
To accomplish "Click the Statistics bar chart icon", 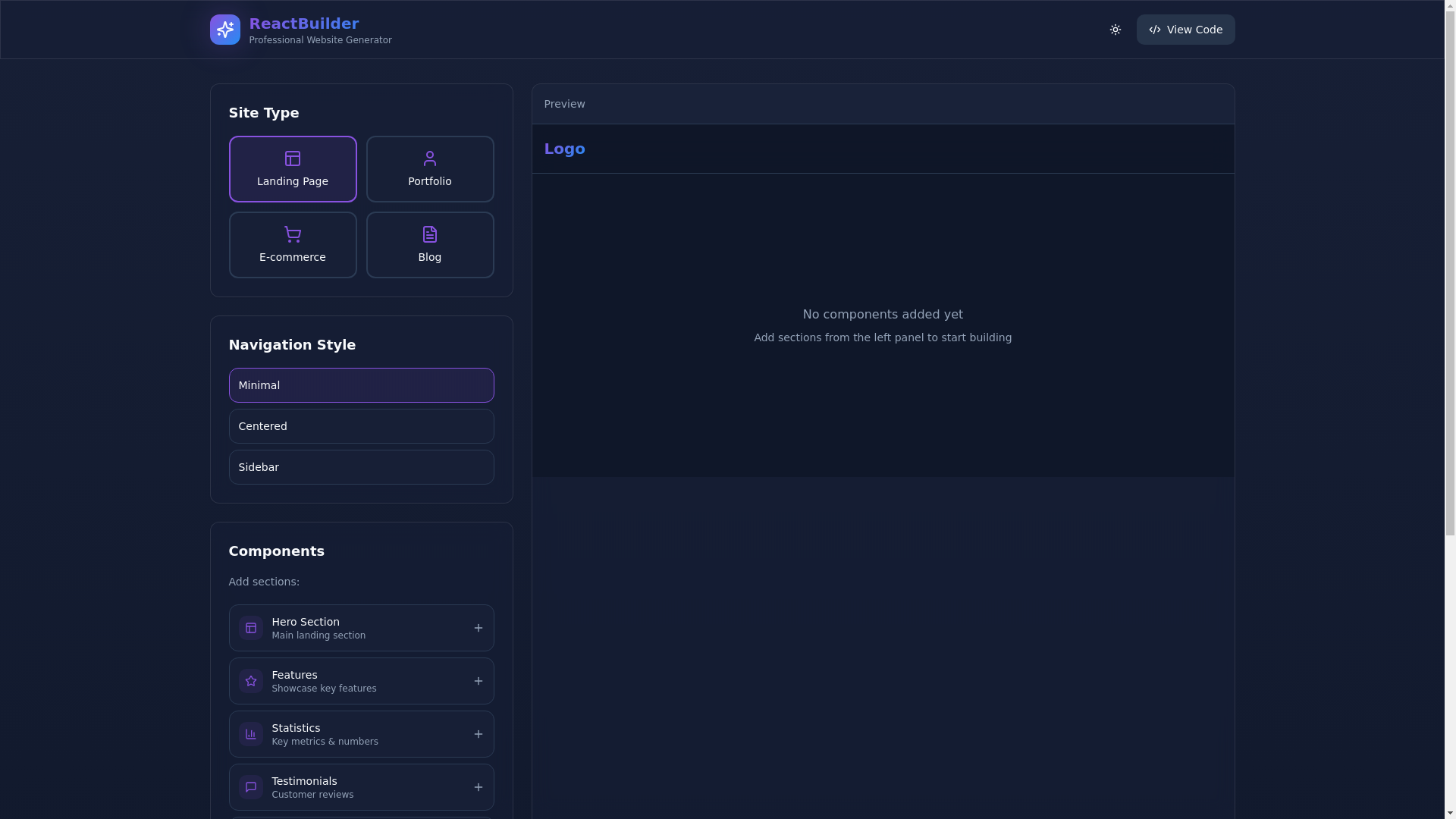I will click(x=250, y=734).
